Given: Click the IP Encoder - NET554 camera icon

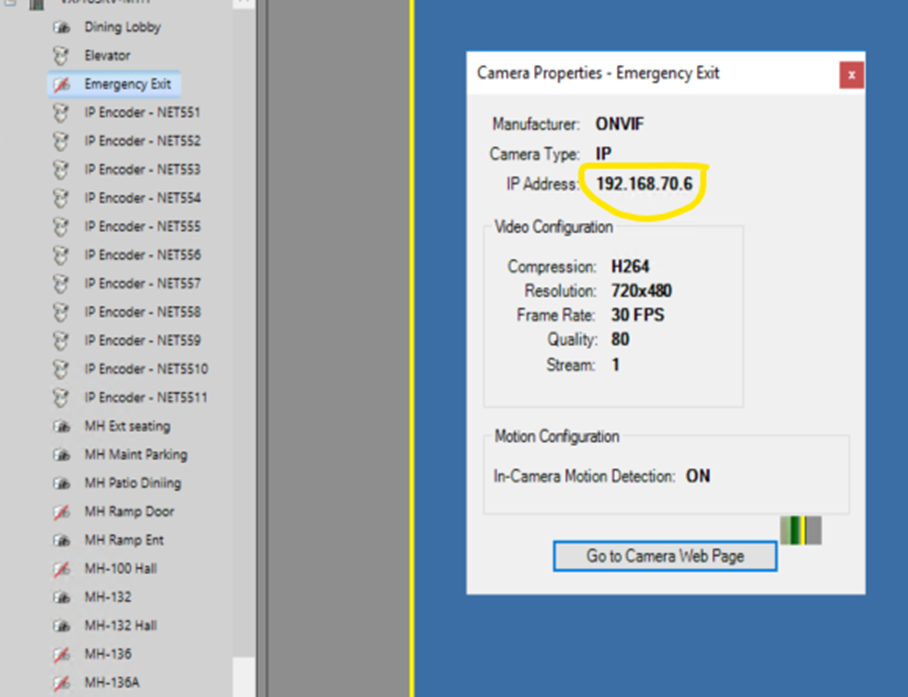Looking at the screenshot, I should [61, 199].
